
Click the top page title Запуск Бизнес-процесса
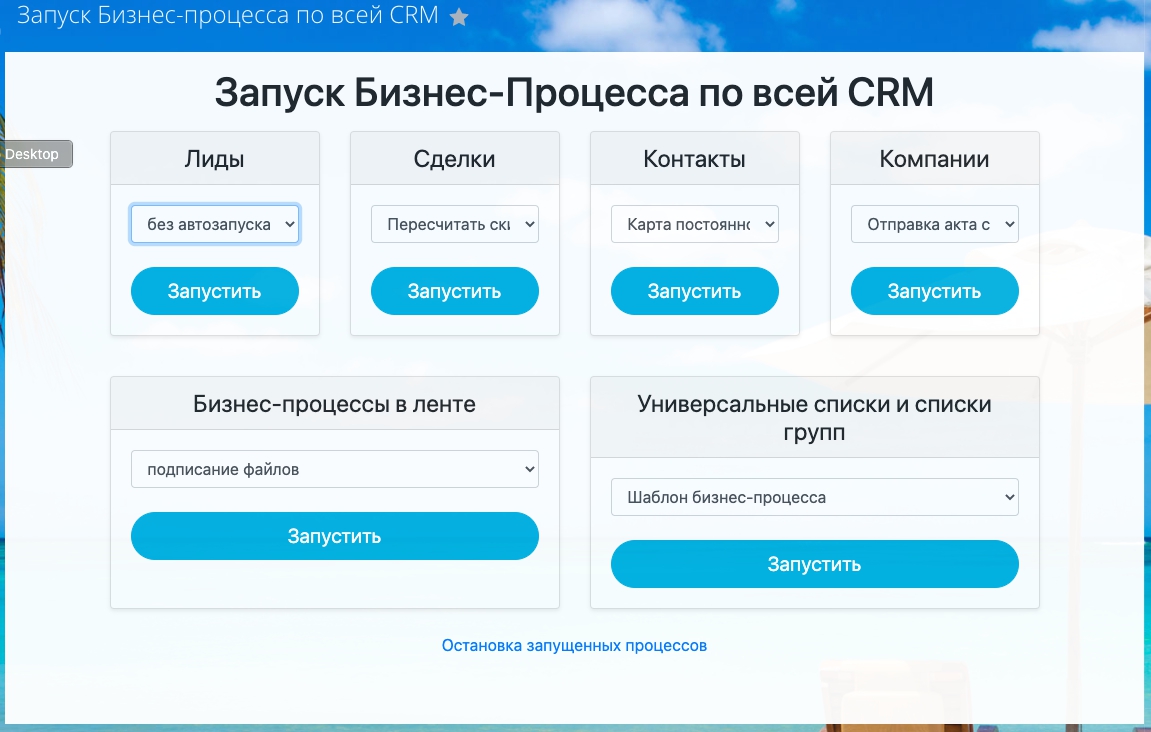228,15
